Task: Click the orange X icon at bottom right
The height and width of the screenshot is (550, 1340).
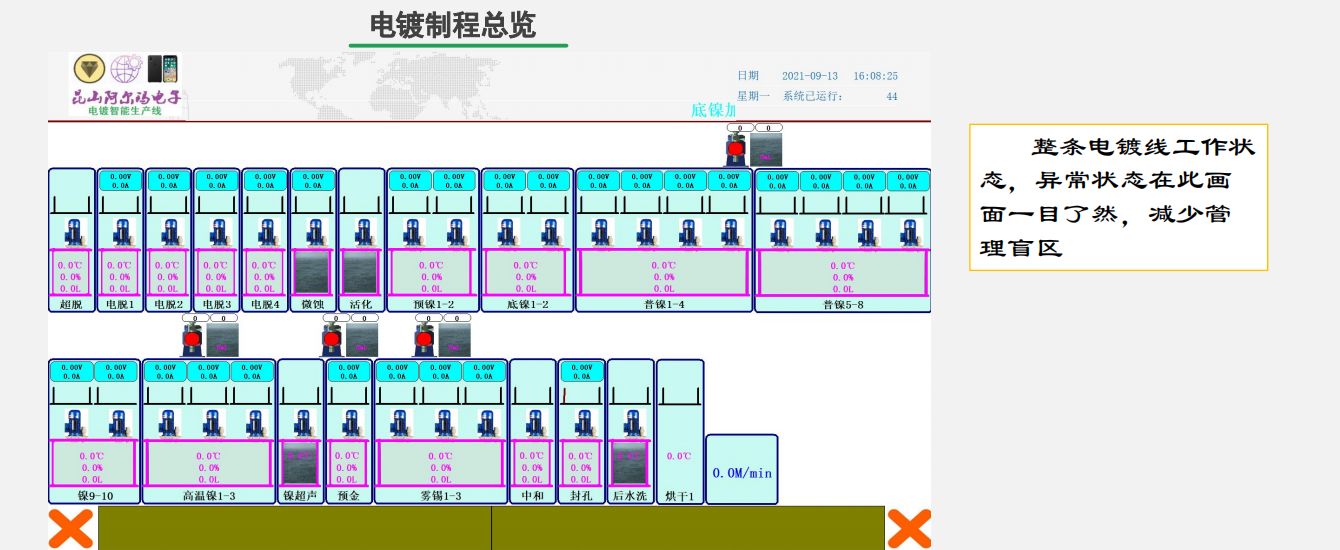Action: click(909, 529)
